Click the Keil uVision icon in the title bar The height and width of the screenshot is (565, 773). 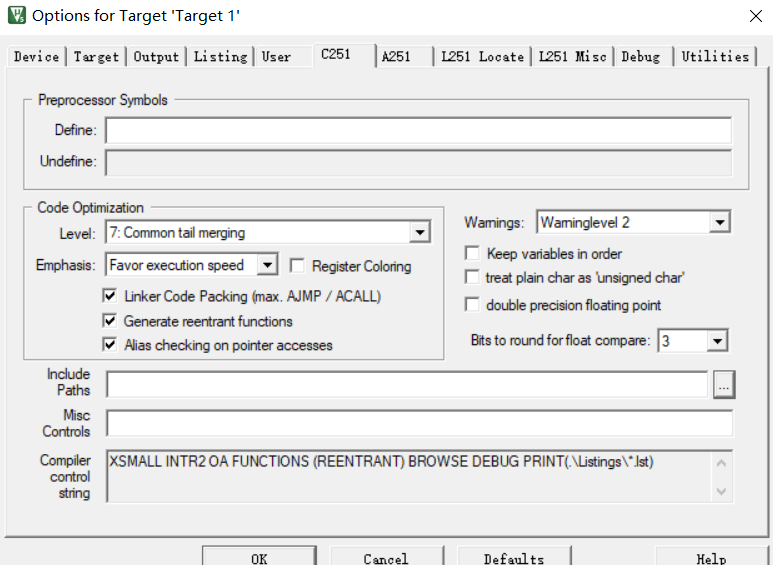pyautogui.click(x=16, y=15)
